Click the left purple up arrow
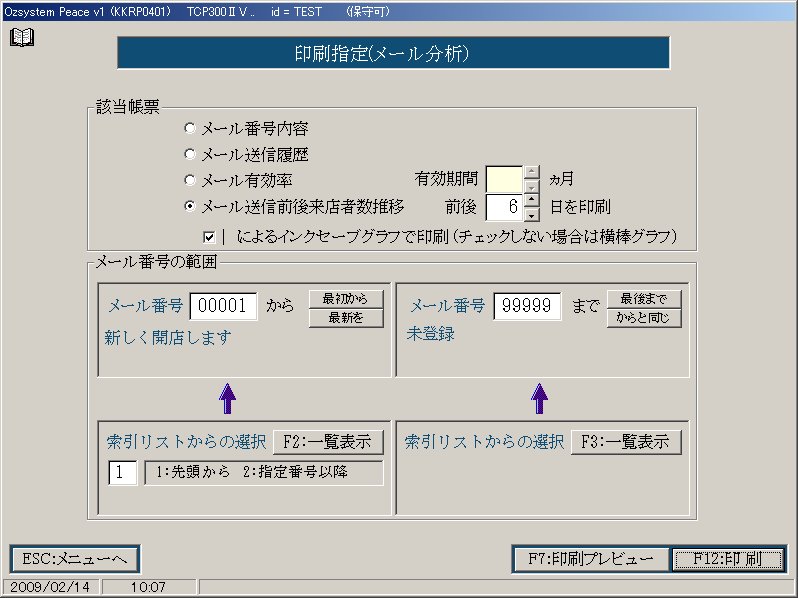Image resolution: width=798 pixels, height=598 pixels. point(227,398)
